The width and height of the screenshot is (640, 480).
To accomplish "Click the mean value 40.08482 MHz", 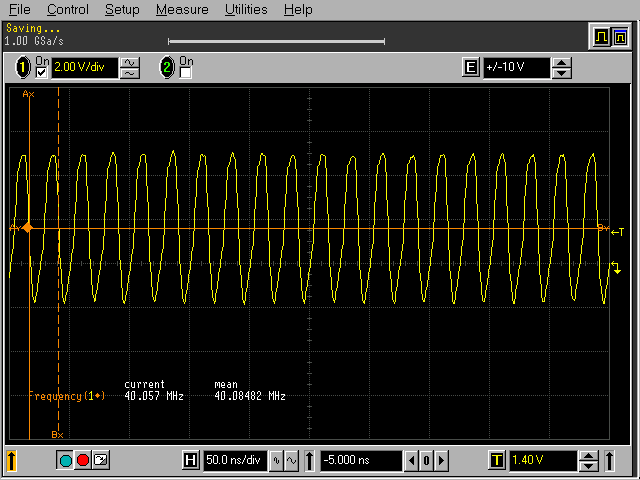I will coord(250,396).
